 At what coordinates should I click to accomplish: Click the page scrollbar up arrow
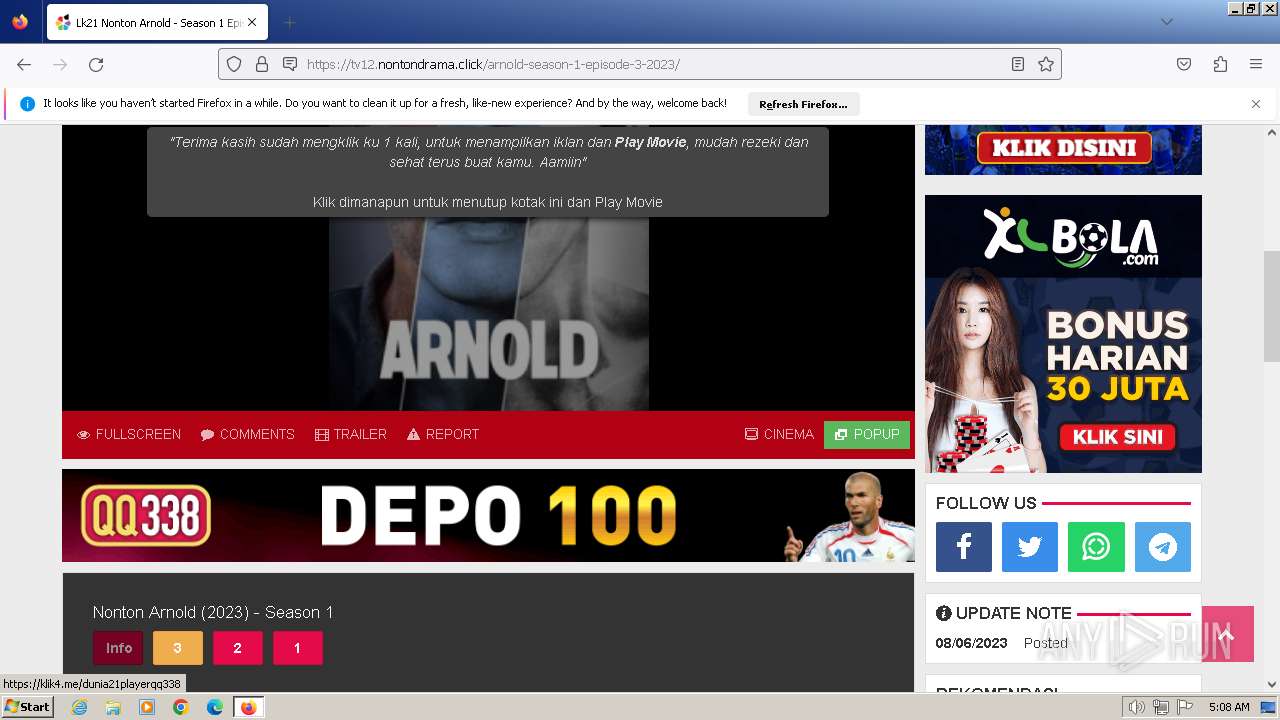(1272, 132)
